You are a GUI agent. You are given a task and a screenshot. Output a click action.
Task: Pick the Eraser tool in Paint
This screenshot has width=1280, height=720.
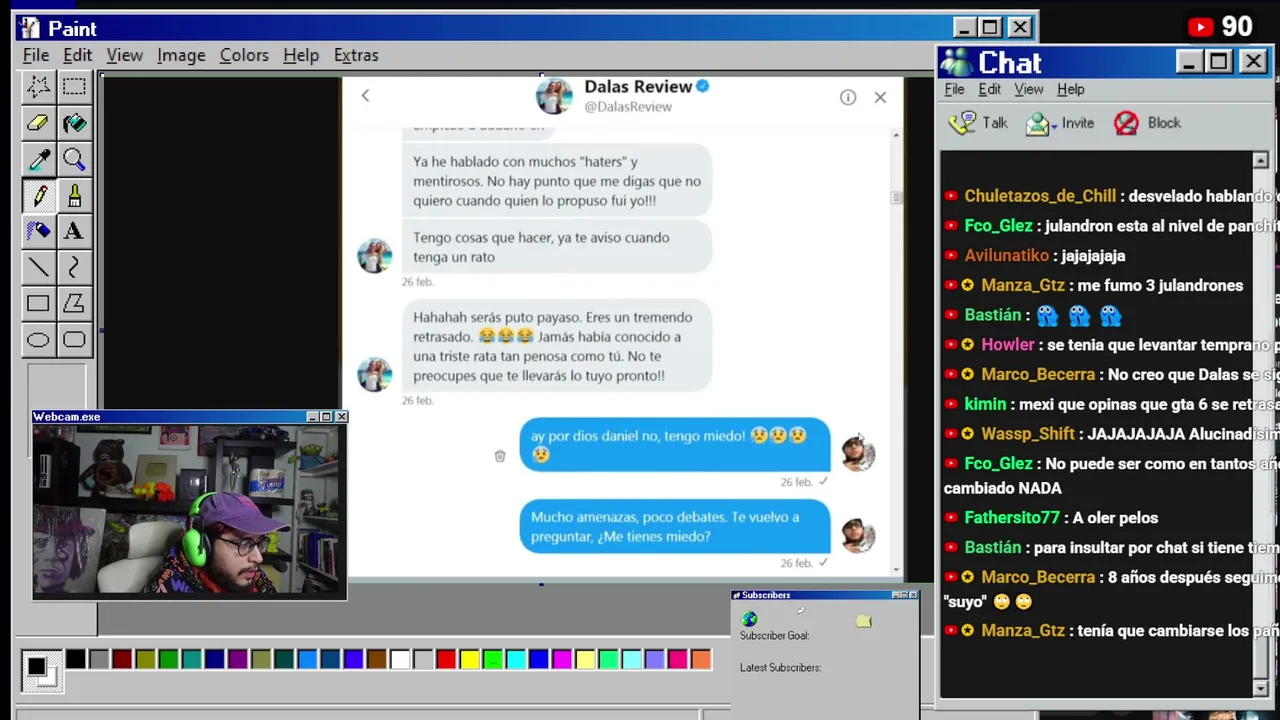coord(38,123)
